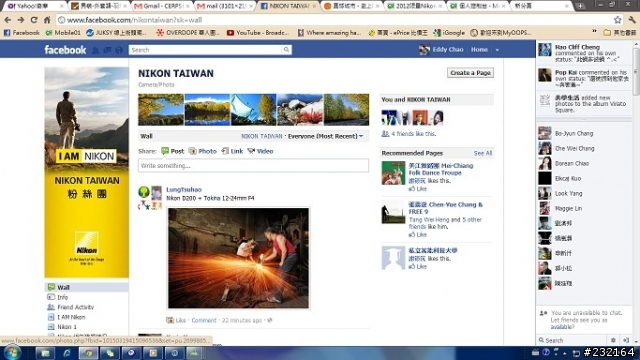Open the Chrome taskbar icon
The image size is (640, 360).
tap(89, 353)
